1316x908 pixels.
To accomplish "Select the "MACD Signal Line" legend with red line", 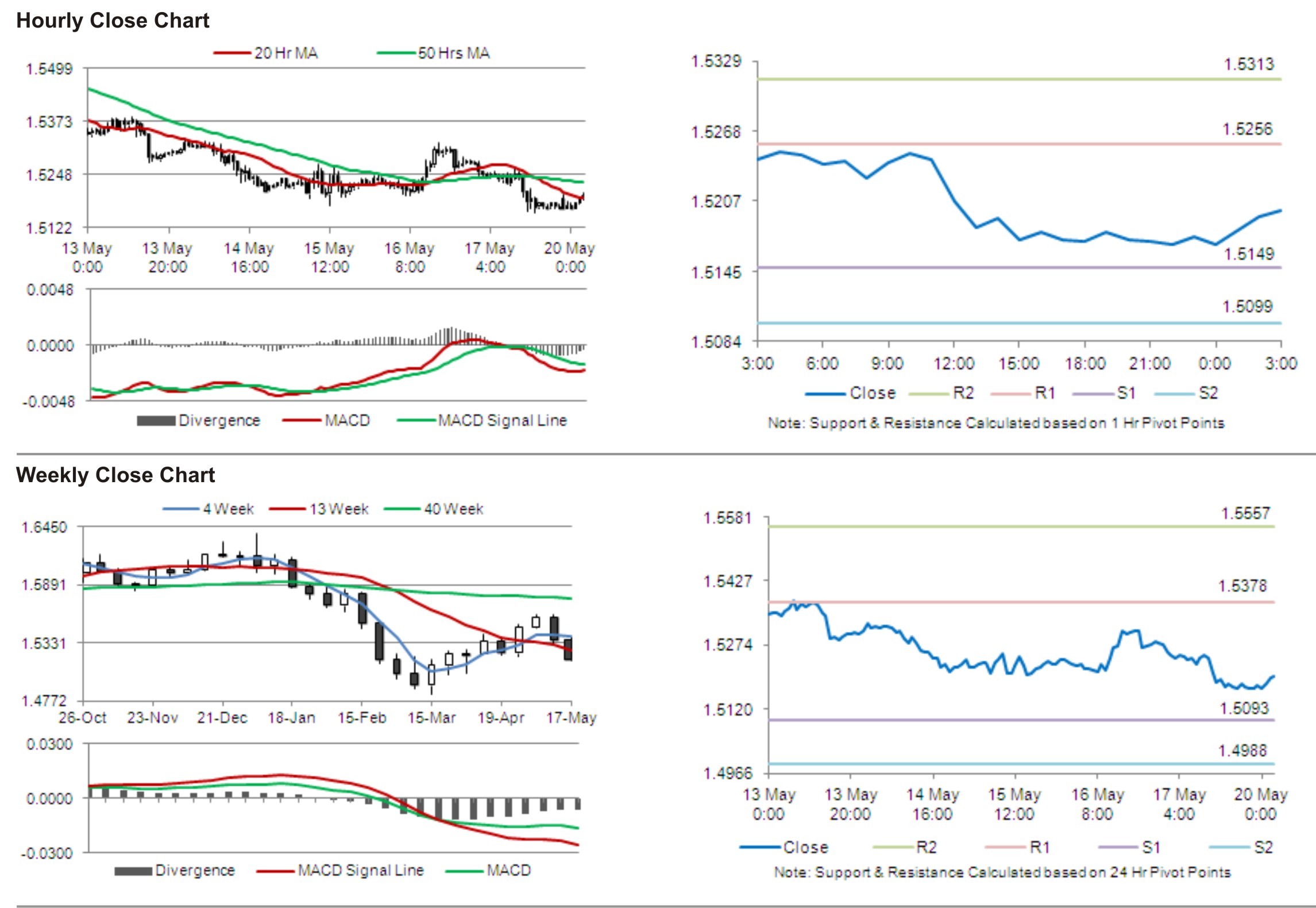I will 361,871.
